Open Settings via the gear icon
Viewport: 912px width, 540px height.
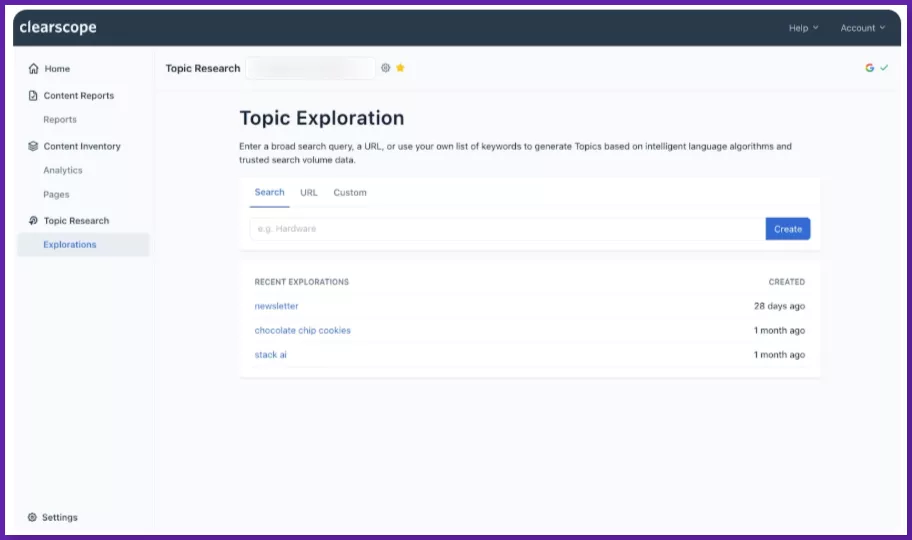tap(32, 517)
